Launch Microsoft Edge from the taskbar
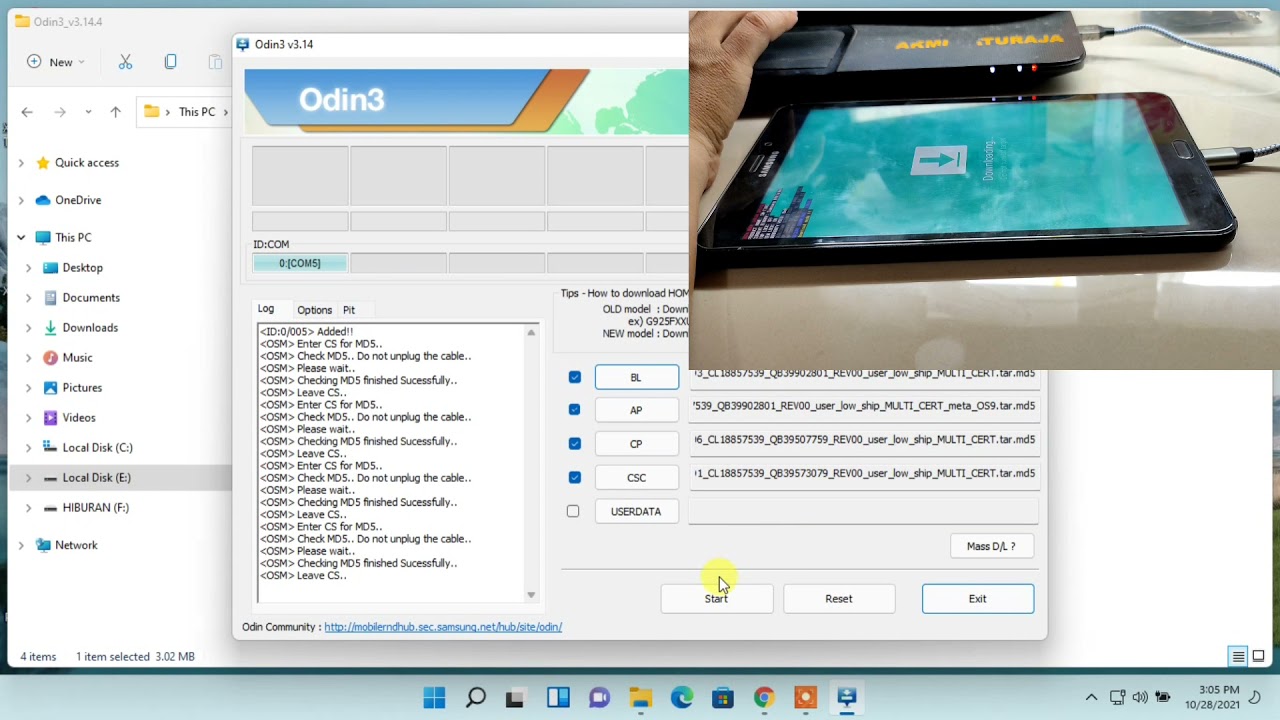 coord(682,698)
